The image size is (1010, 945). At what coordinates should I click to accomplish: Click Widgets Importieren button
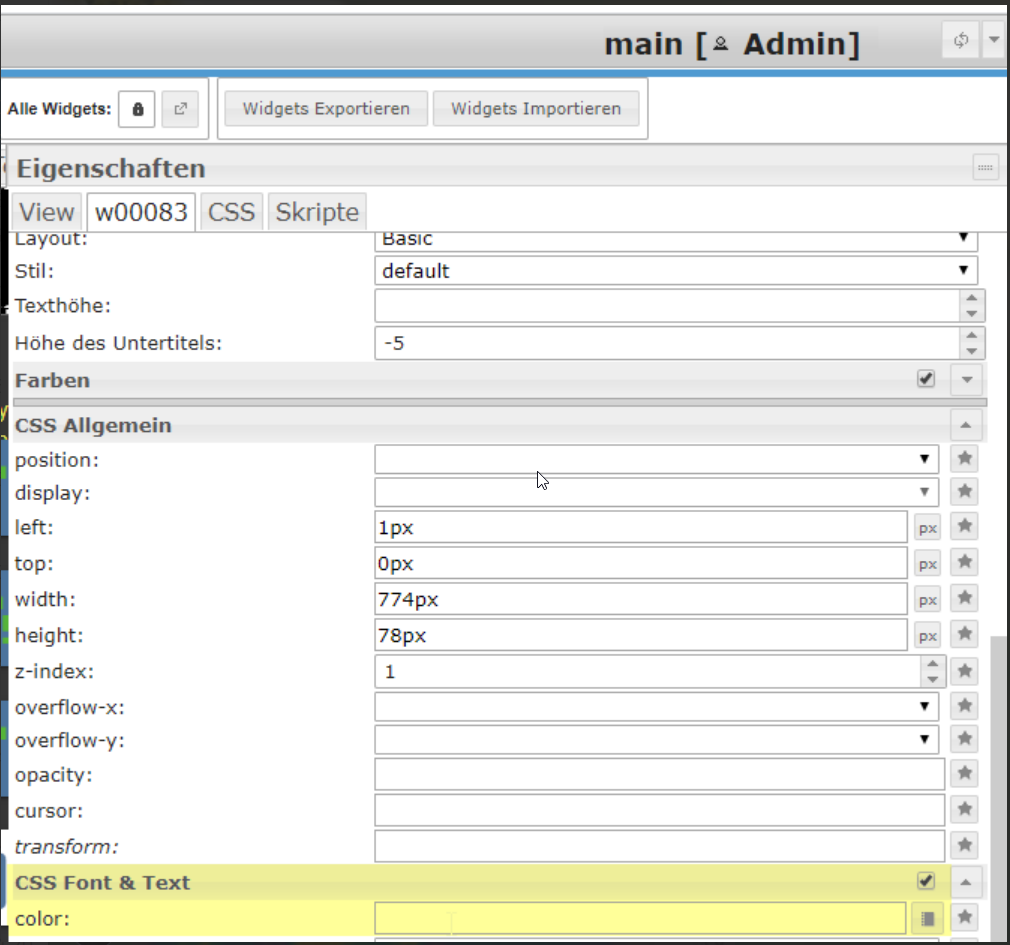pos(536,108)
